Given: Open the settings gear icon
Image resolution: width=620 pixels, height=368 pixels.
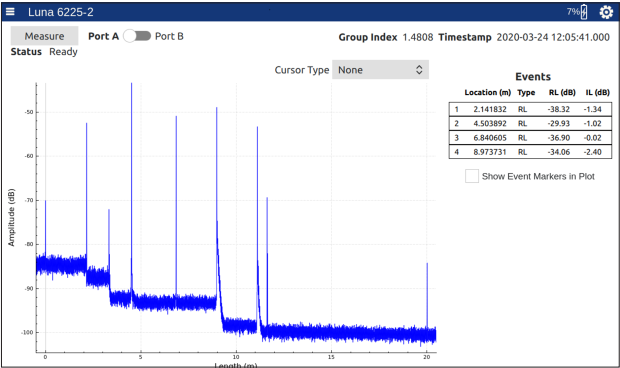Looking at the screenshot, I should click(x=606, y=12).
